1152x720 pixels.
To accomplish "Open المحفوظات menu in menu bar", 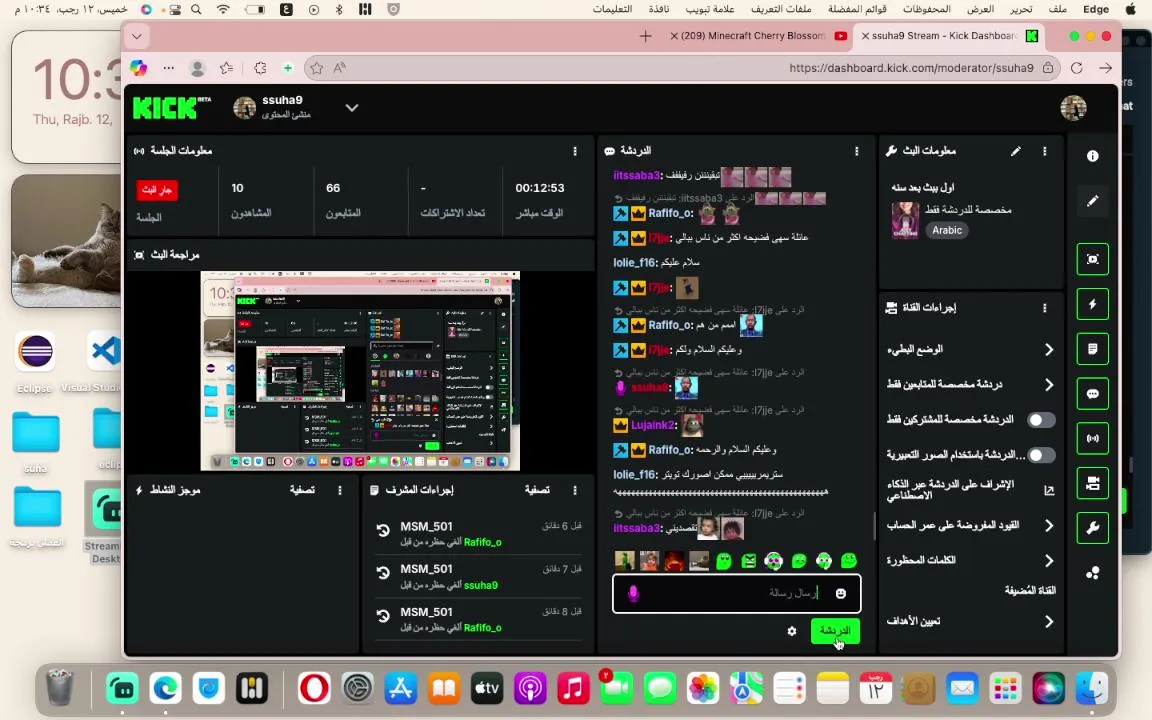I will coord(926,9).
